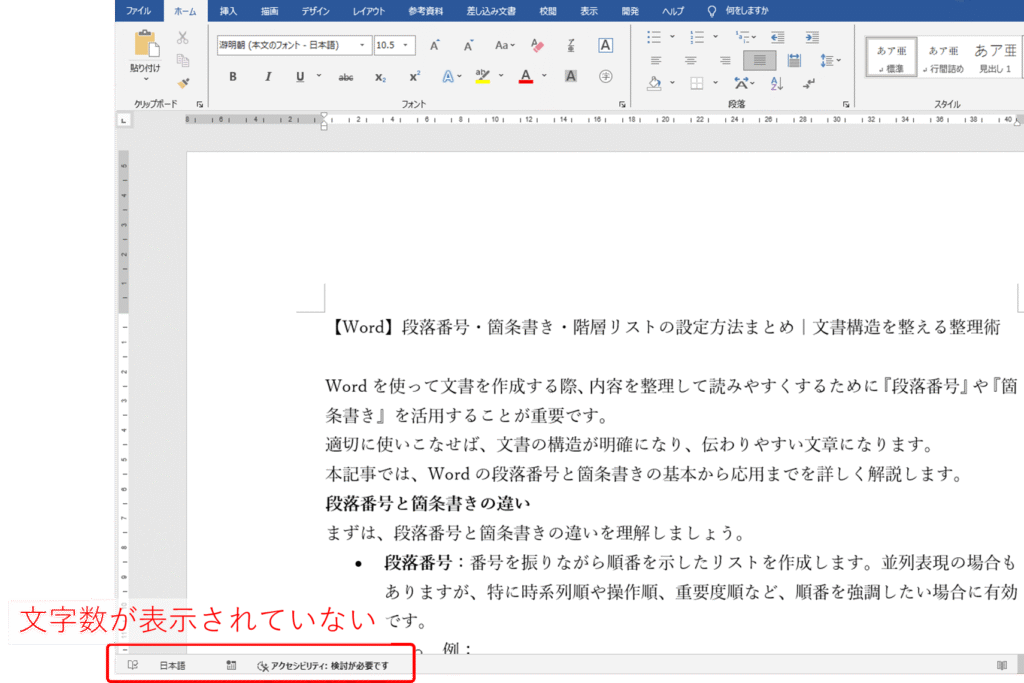Apply the red font color
Screen dimensions: 1024x683
[526, 76]
